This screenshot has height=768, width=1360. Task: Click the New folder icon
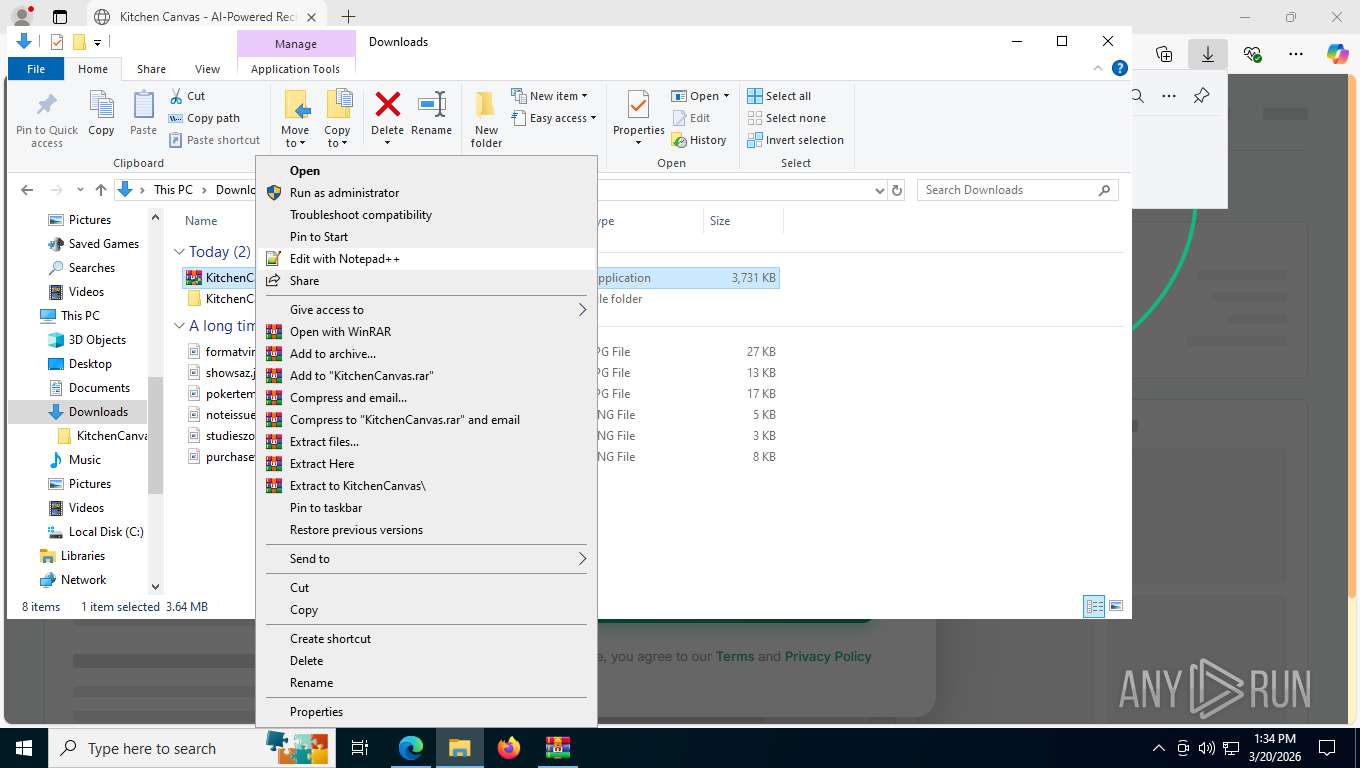click(486, 104)
